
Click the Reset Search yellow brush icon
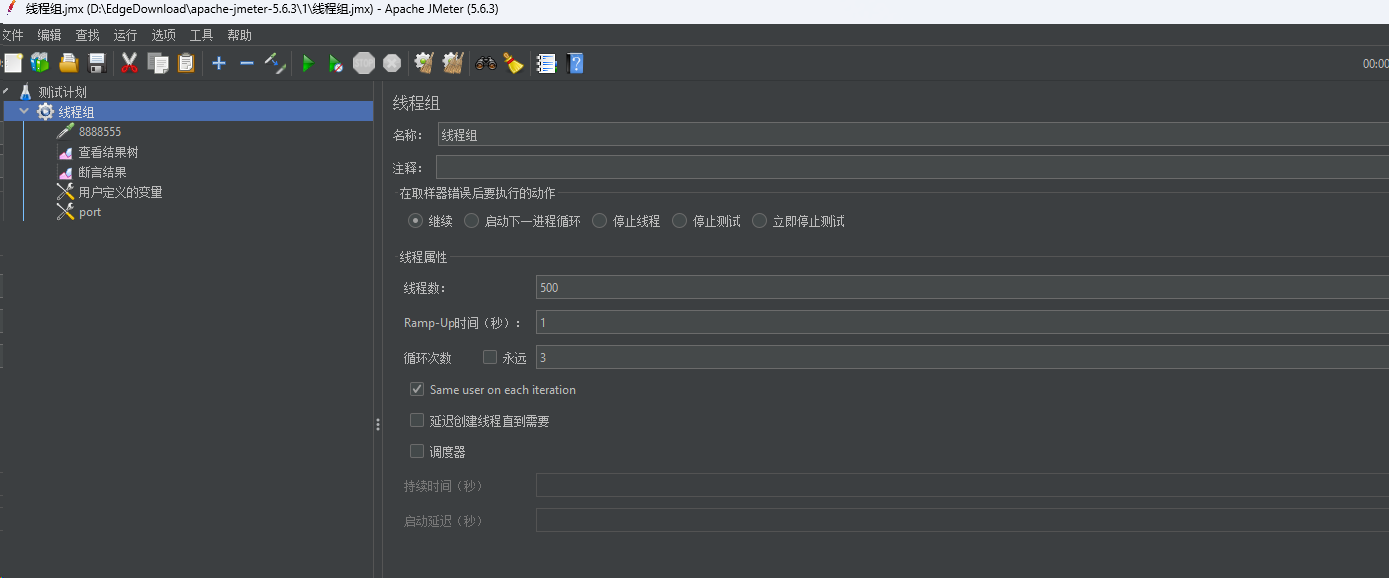click(x=513, y=63)
